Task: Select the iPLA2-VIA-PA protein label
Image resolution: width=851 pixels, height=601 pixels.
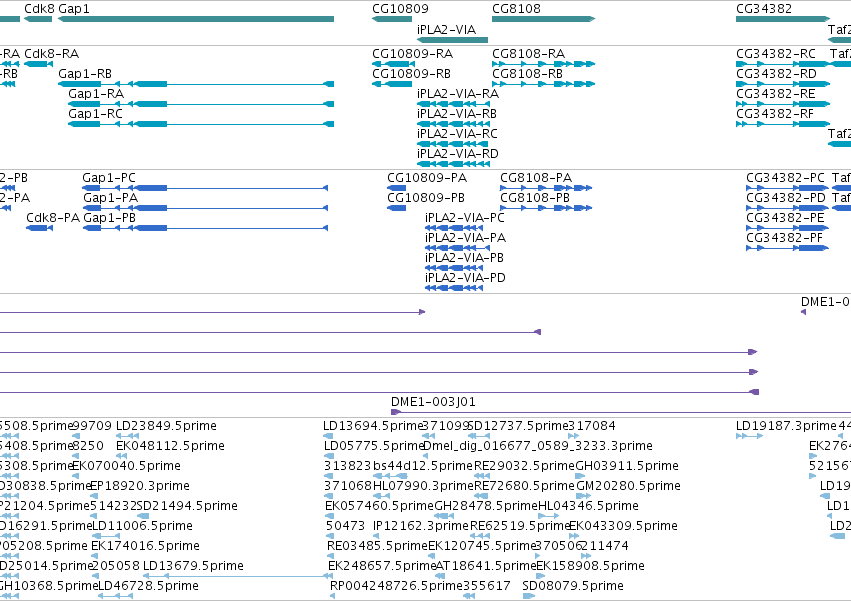Action: (x=465, y=238)
